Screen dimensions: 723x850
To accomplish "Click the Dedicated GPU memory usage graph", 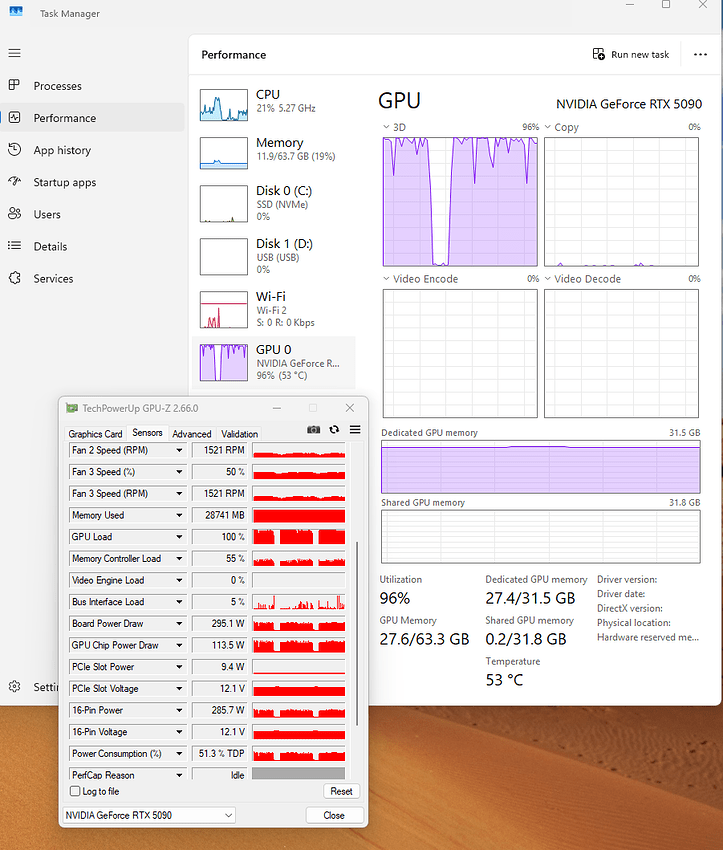I will (540, 467).
